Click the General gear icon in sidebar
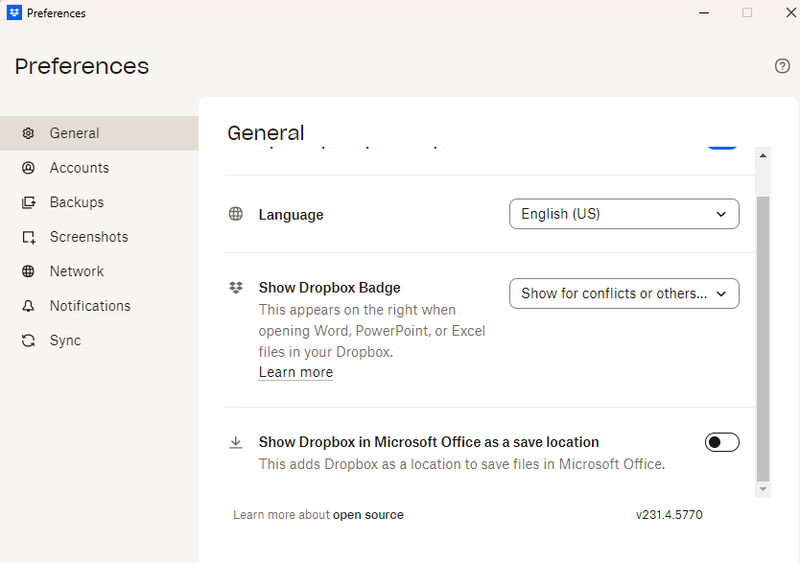Screen dimensions: 800x563 pyautogui.click(x=29, y=133)
